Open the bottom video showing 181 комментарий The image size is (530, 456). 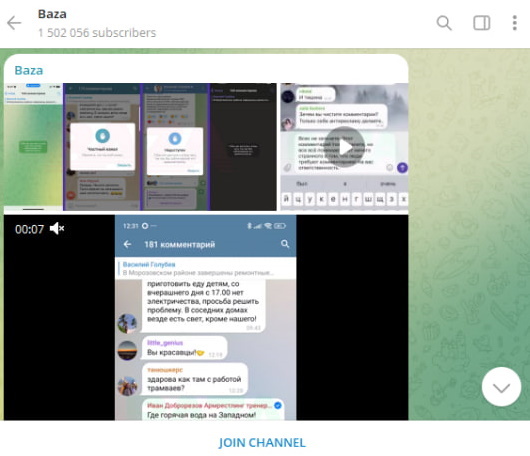tap(206, 317)
